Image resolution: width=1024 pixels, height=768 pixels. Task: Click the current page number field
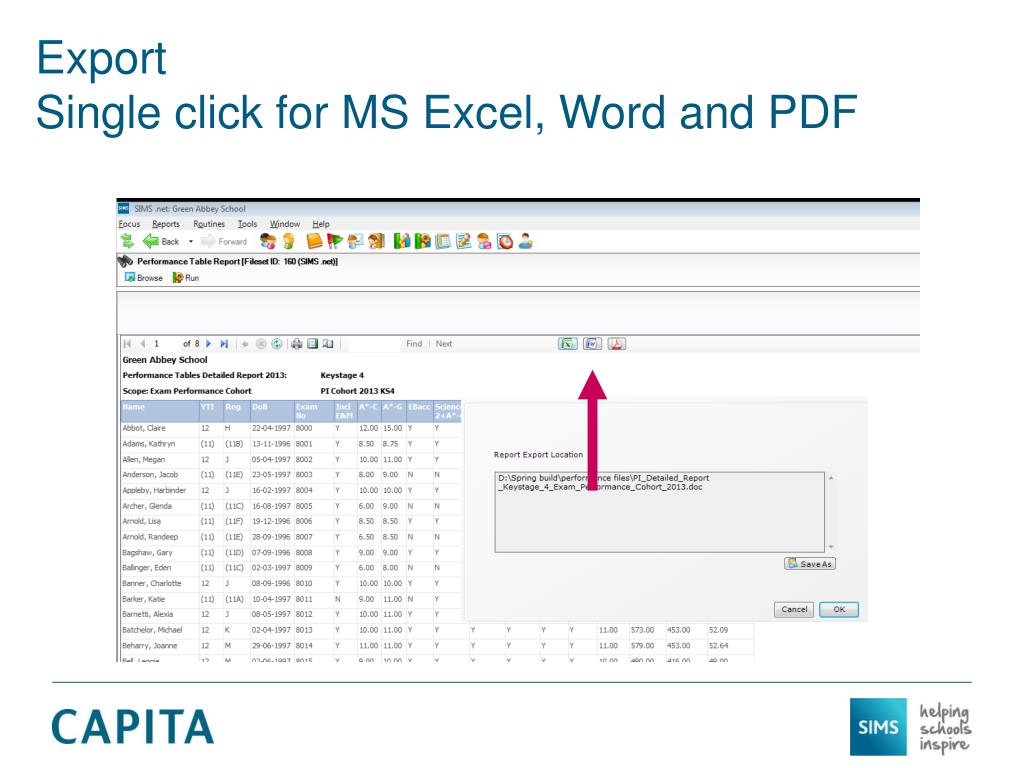point(165,344)
